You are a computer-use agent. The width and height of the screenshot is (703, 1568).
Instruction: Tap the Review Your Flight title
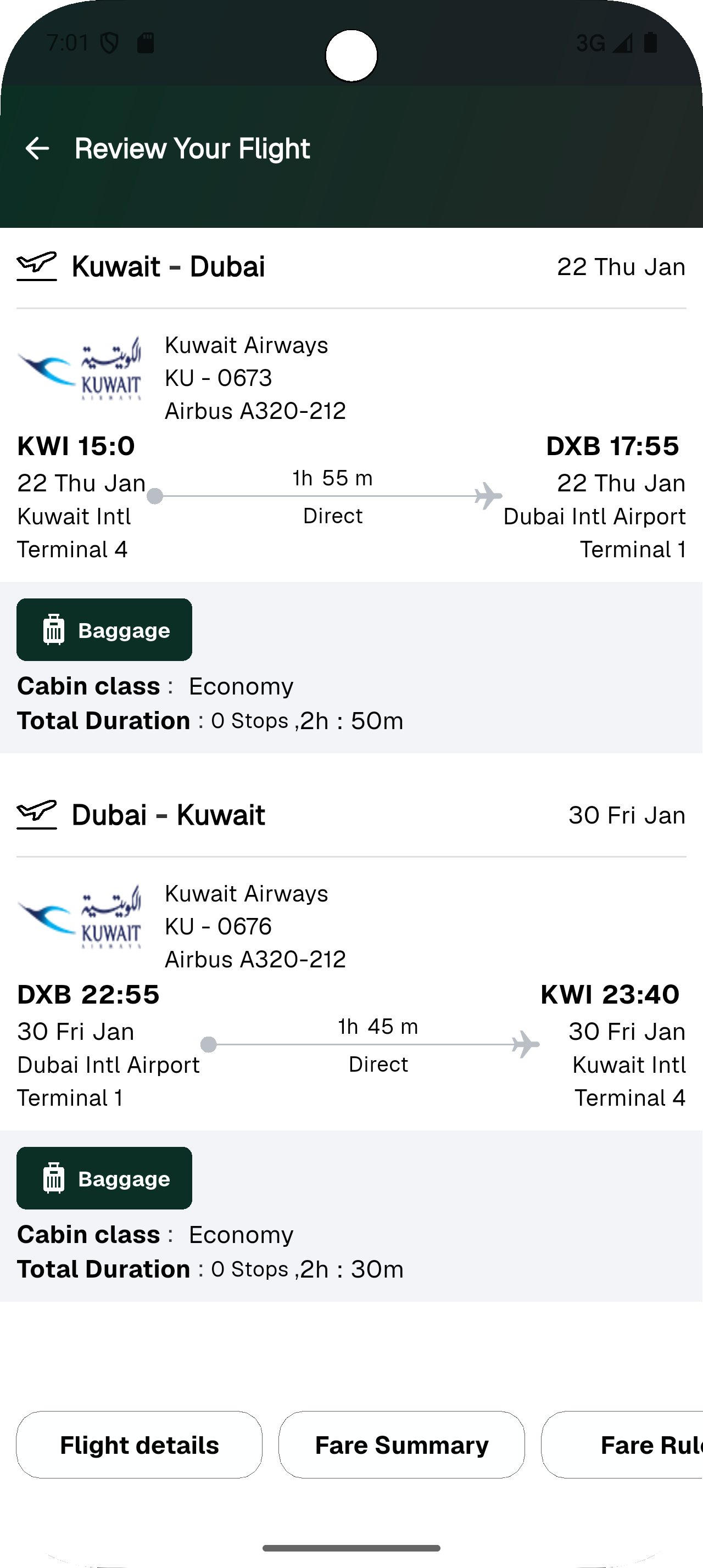192,149
